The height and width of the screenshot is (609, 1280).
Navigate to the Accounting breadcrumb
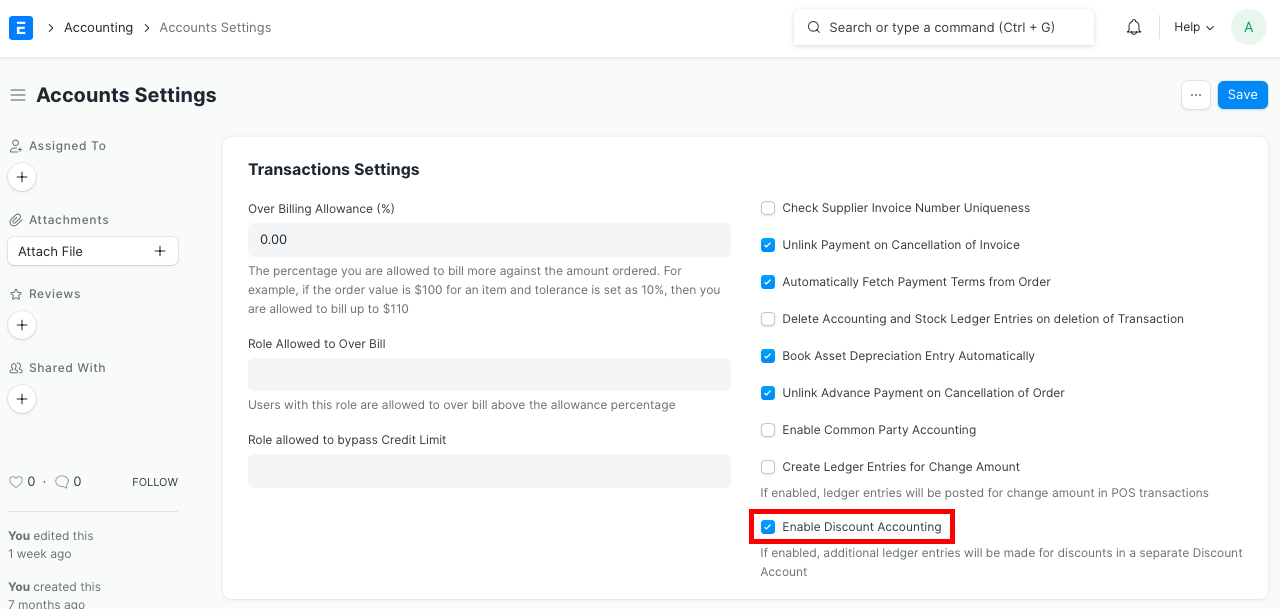pyautogui.click(x=98, y=27)
